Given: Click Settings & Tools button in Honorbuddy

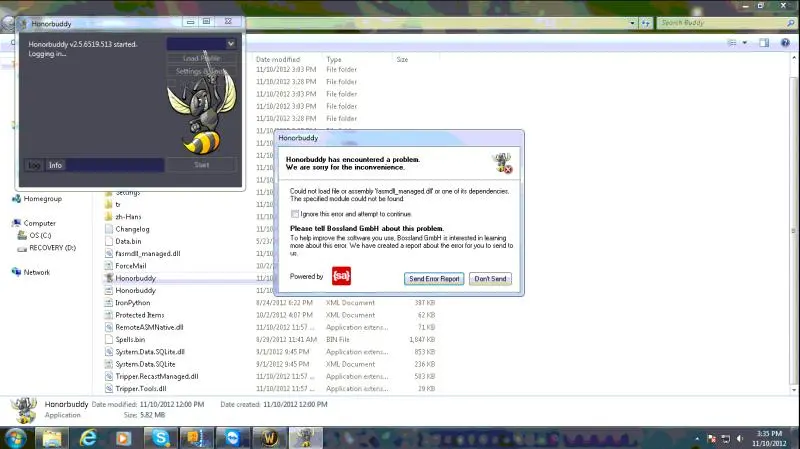Looking at the screenshot, I should pyautogui.click(x=202, y=71).
